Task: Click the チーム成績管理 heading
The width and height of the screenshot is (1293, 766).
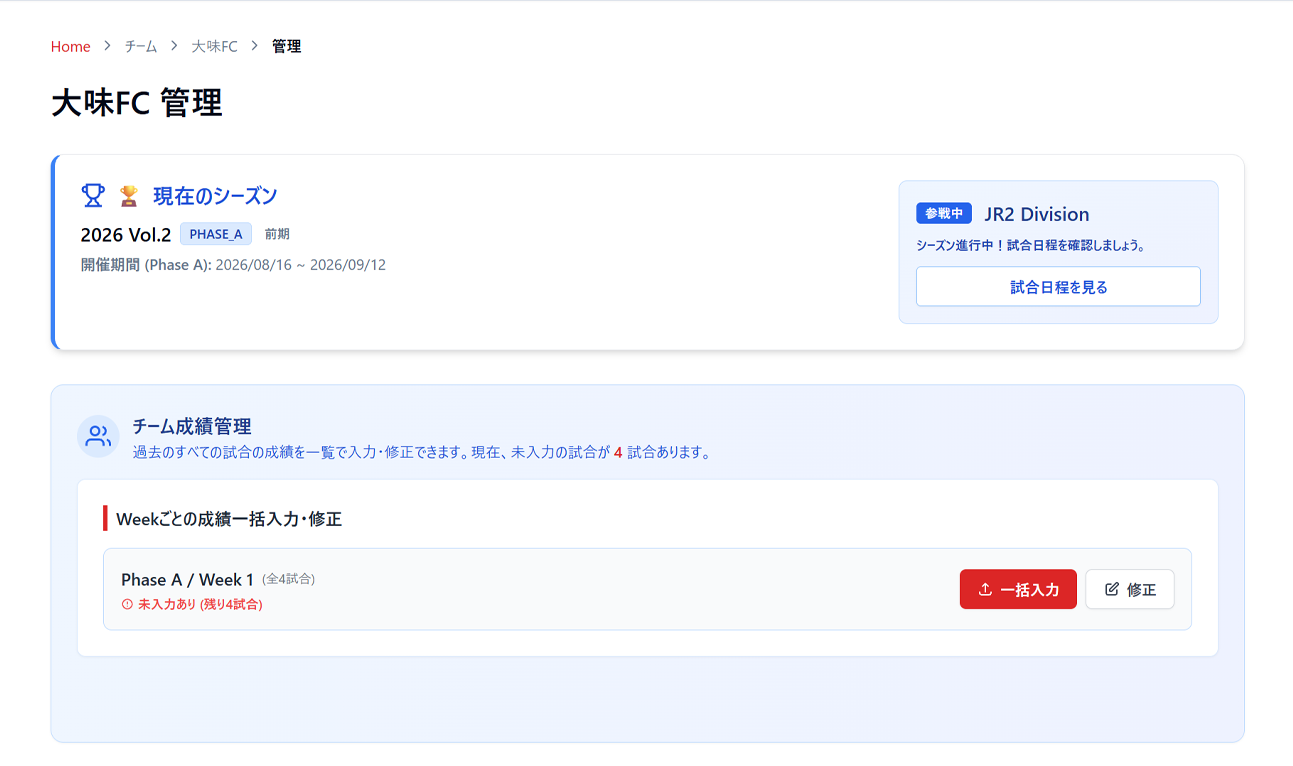Action: (x=192, y=427)
